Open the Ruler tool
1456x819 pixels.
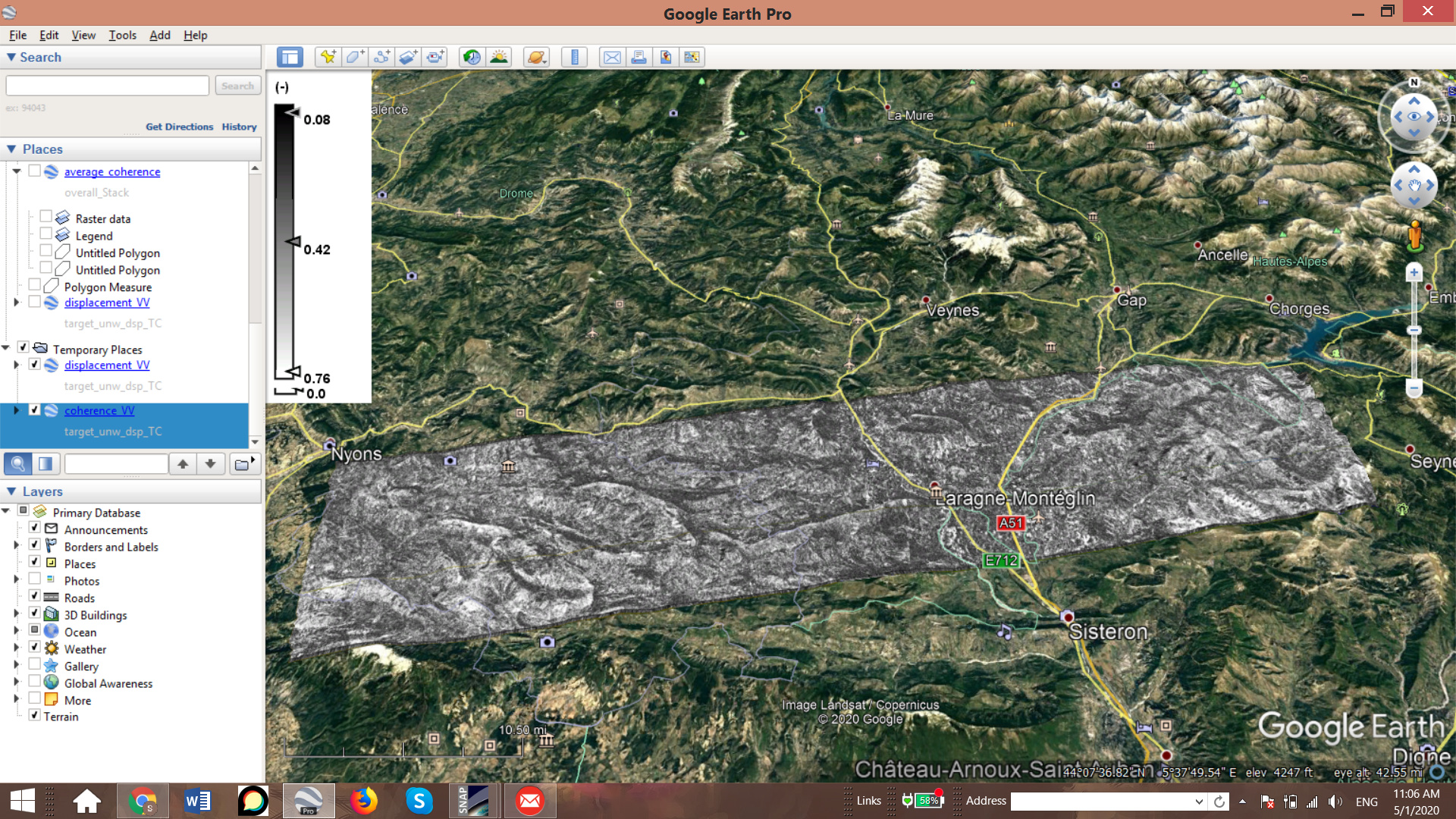(574, 57)
